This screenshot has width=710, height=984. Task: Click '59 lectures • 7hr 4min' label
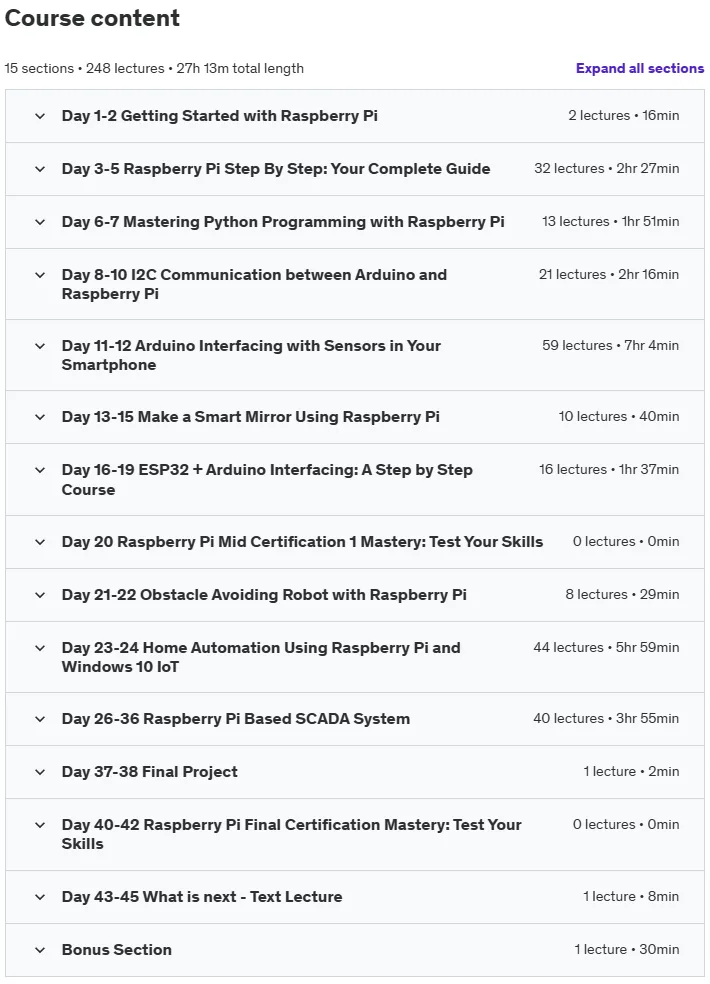(610, 346)
